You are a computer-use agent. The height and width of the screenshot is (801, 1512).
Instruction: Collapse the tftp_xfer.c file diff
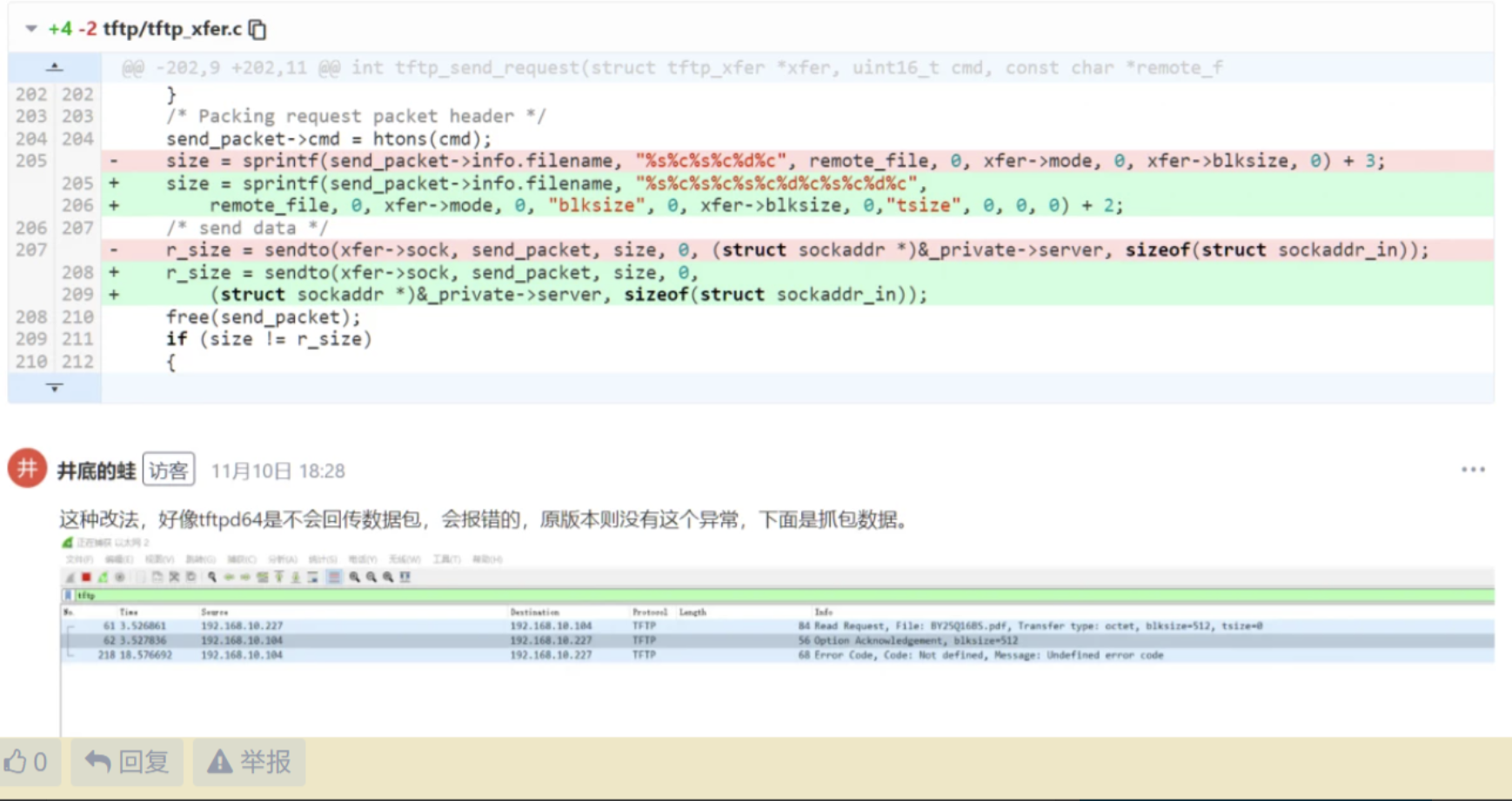pos(31,29)
